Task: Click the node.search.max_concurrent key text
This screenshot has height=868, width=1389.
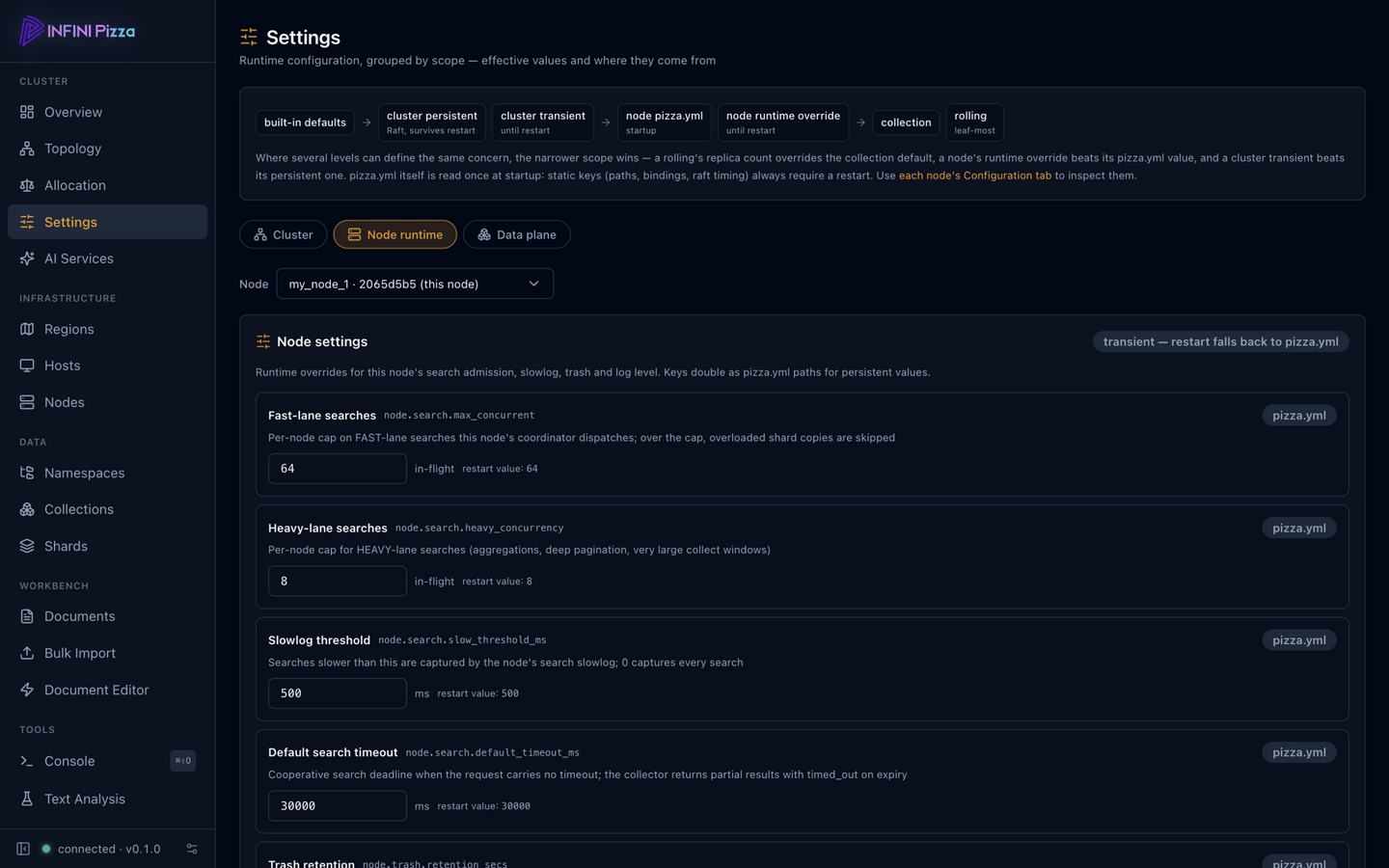Action: point(459,416)
